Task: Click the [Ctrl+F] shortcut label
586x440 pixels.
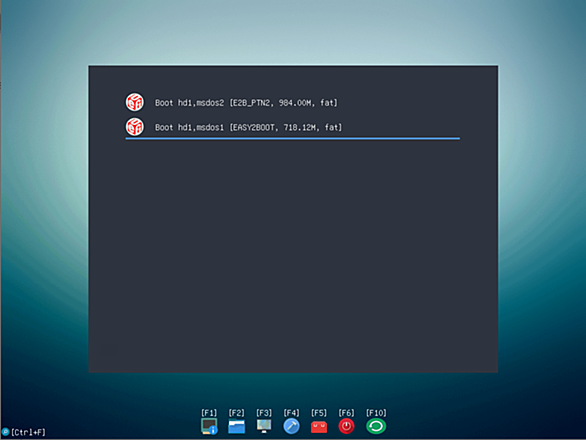Action: click(28, 433)
